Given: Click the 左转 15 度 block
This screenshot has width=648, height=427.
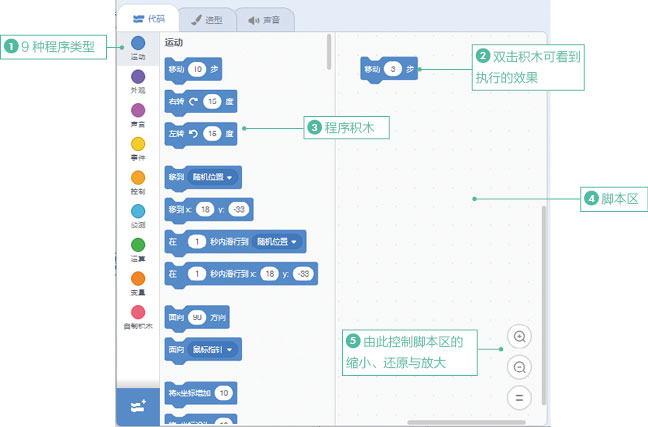Looking at the screenshot, I should (201, 134).
